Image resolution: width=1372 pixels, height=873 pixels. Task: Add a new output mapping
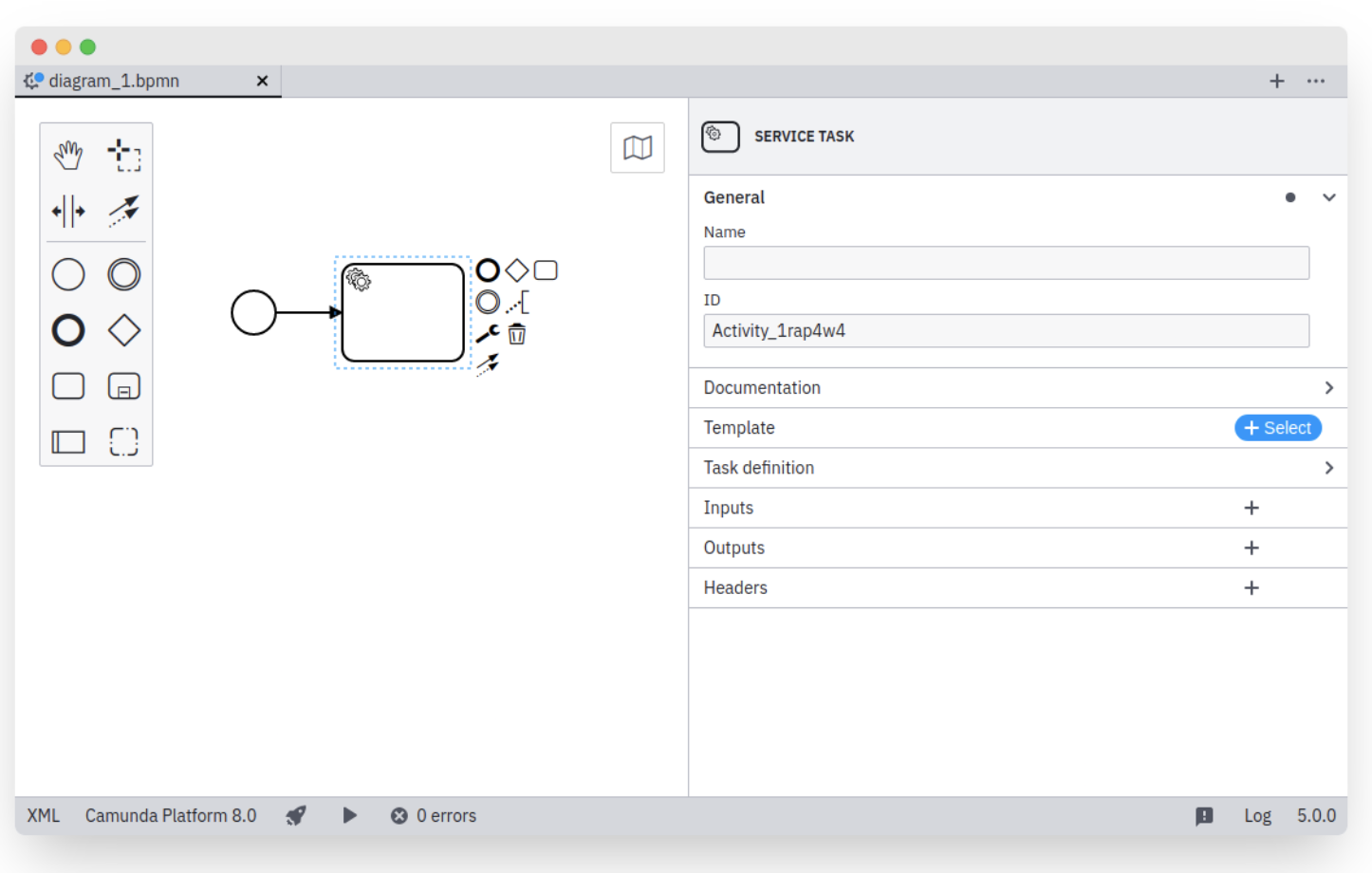1251,548
